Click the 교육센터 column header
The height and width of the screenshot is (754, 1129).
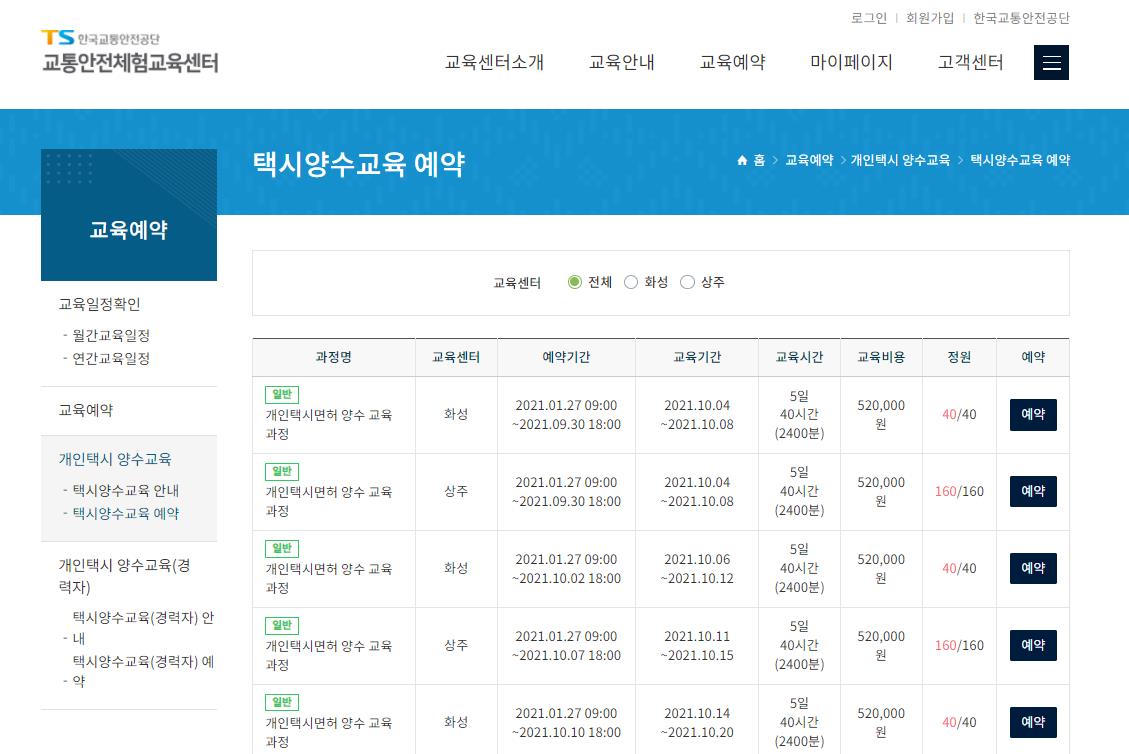456,357
